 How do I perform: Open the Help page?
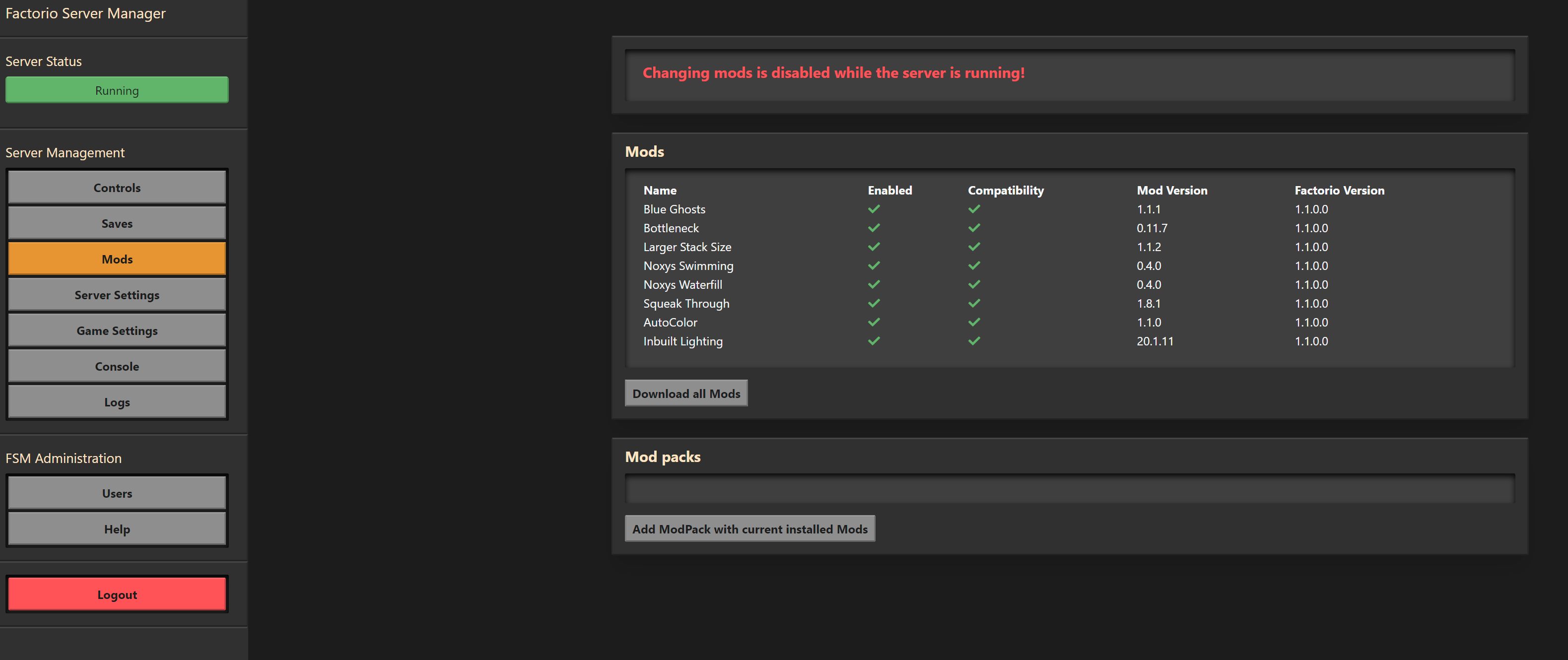[117, 529]
